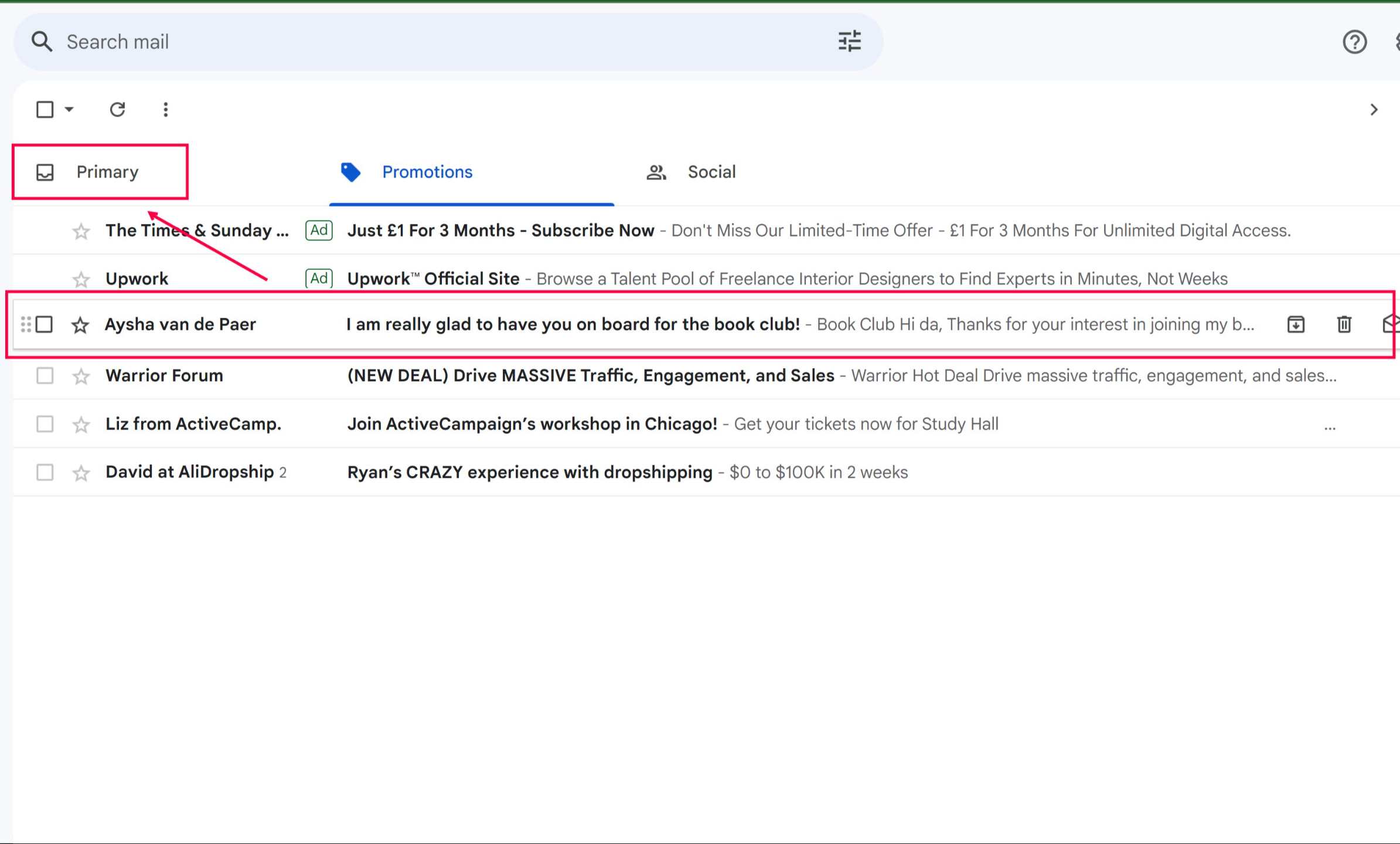Select the Liz from ActiveCamp. email checkbox
Viewport: 1400px width, 844px height.
tap(45, 424)
